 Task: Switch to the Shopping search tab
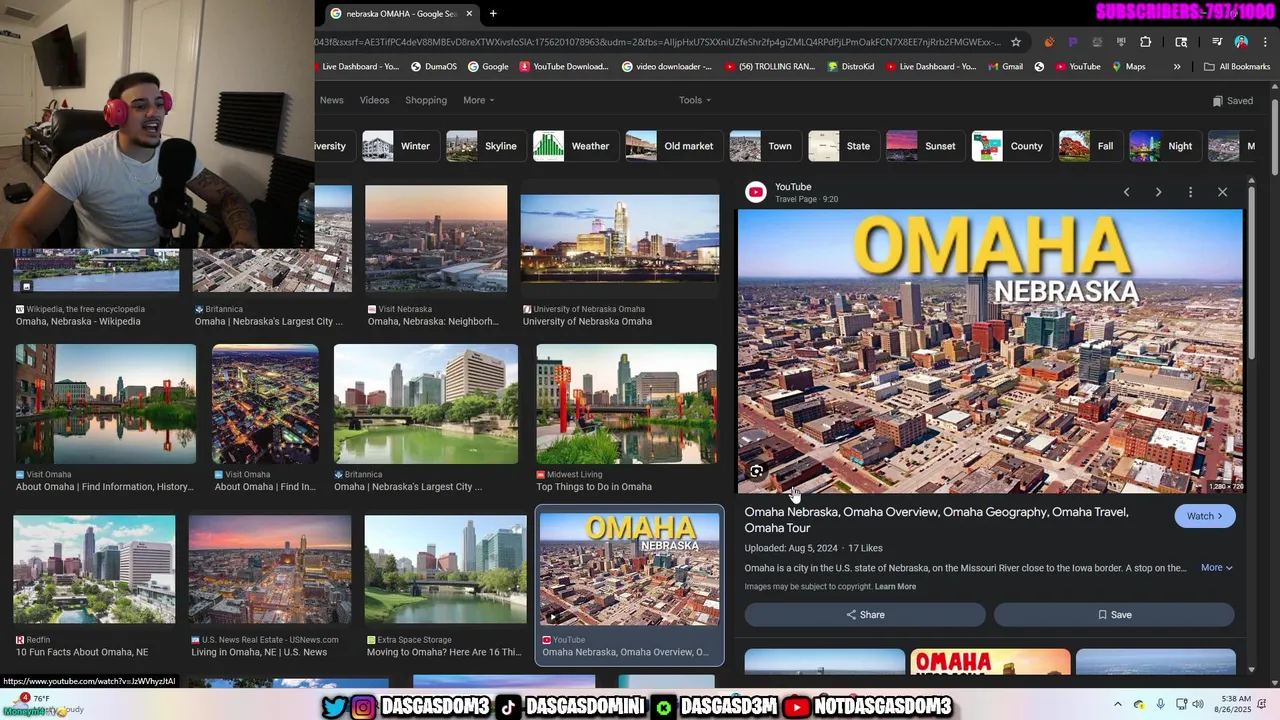coord(426,100)
